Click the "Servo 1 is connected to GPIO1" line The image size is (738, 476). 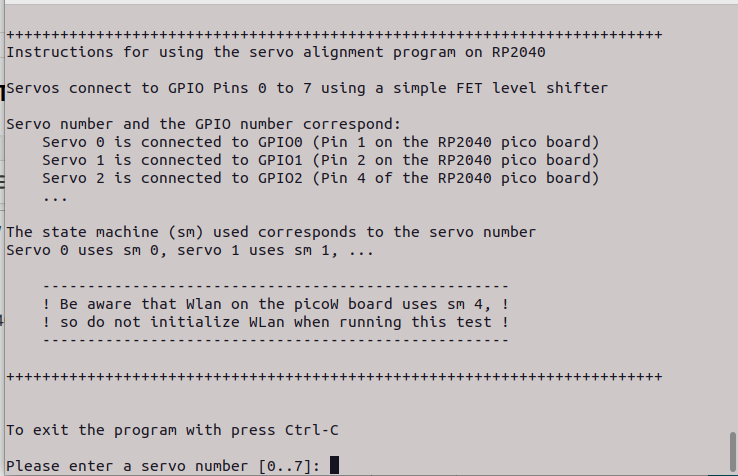pos(320,160)
